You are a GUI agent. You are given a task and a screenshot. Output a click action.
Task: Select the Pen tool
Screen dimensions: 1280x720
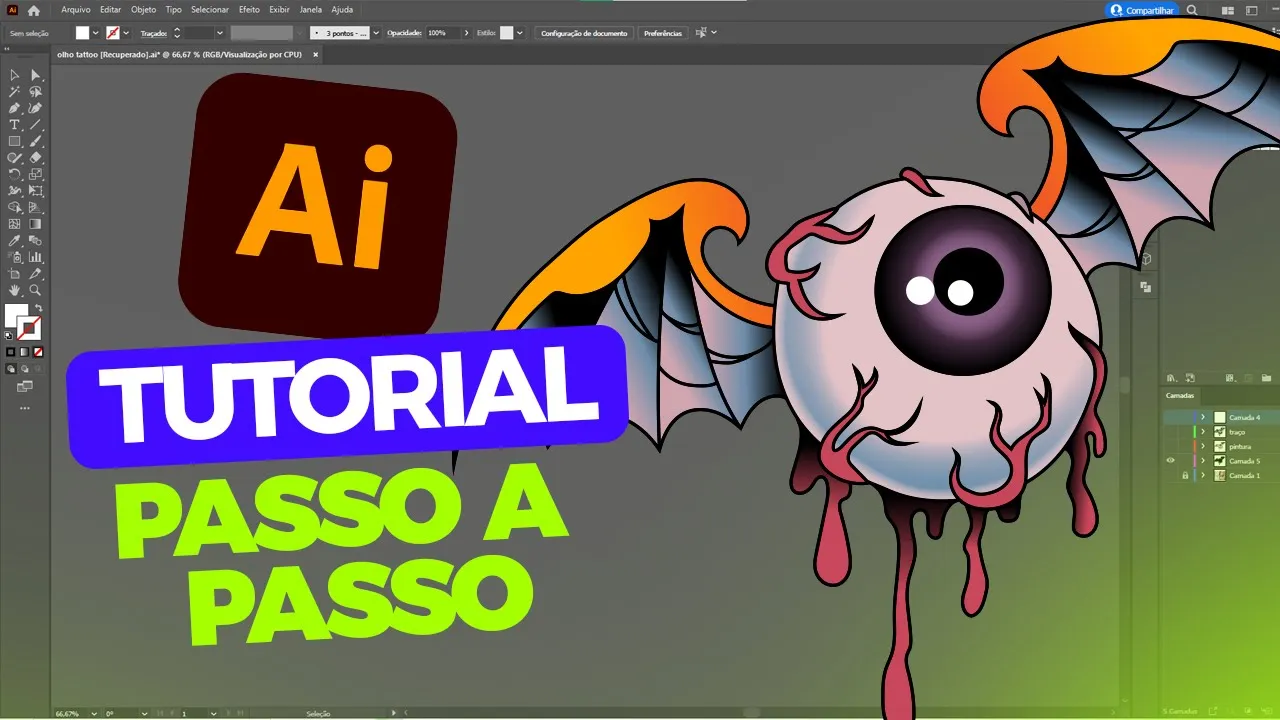(15, 108)
